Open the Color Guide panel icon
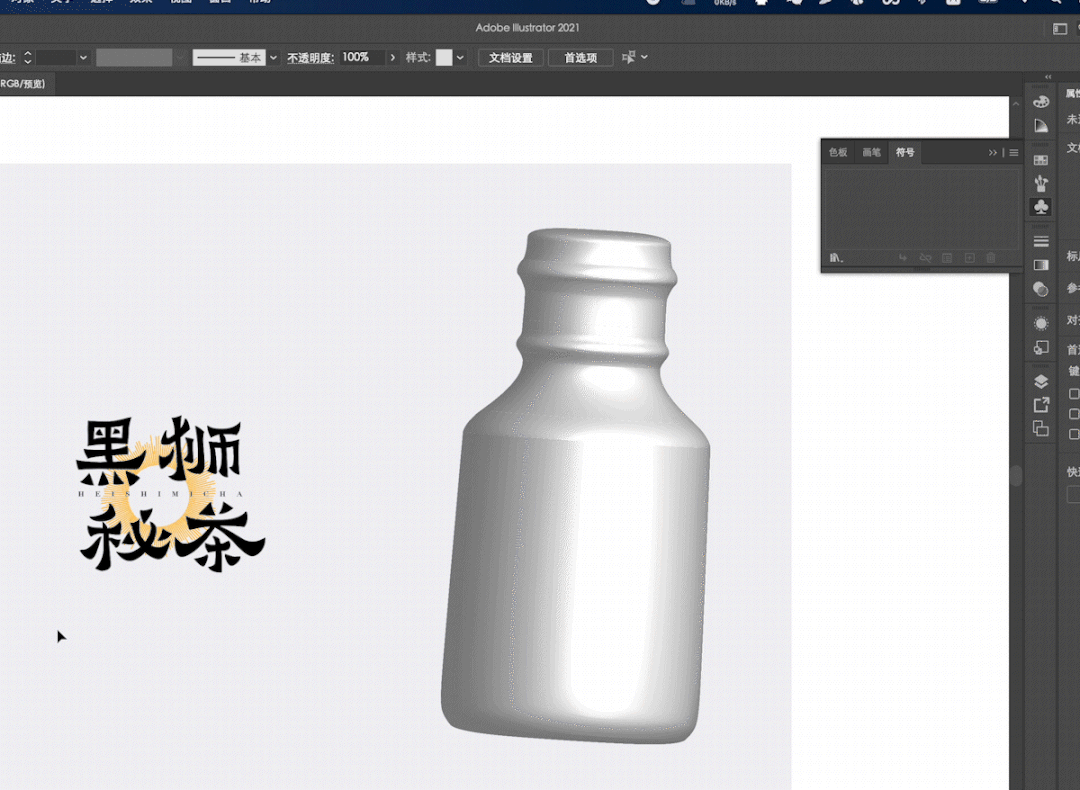 click(1041, 126)
